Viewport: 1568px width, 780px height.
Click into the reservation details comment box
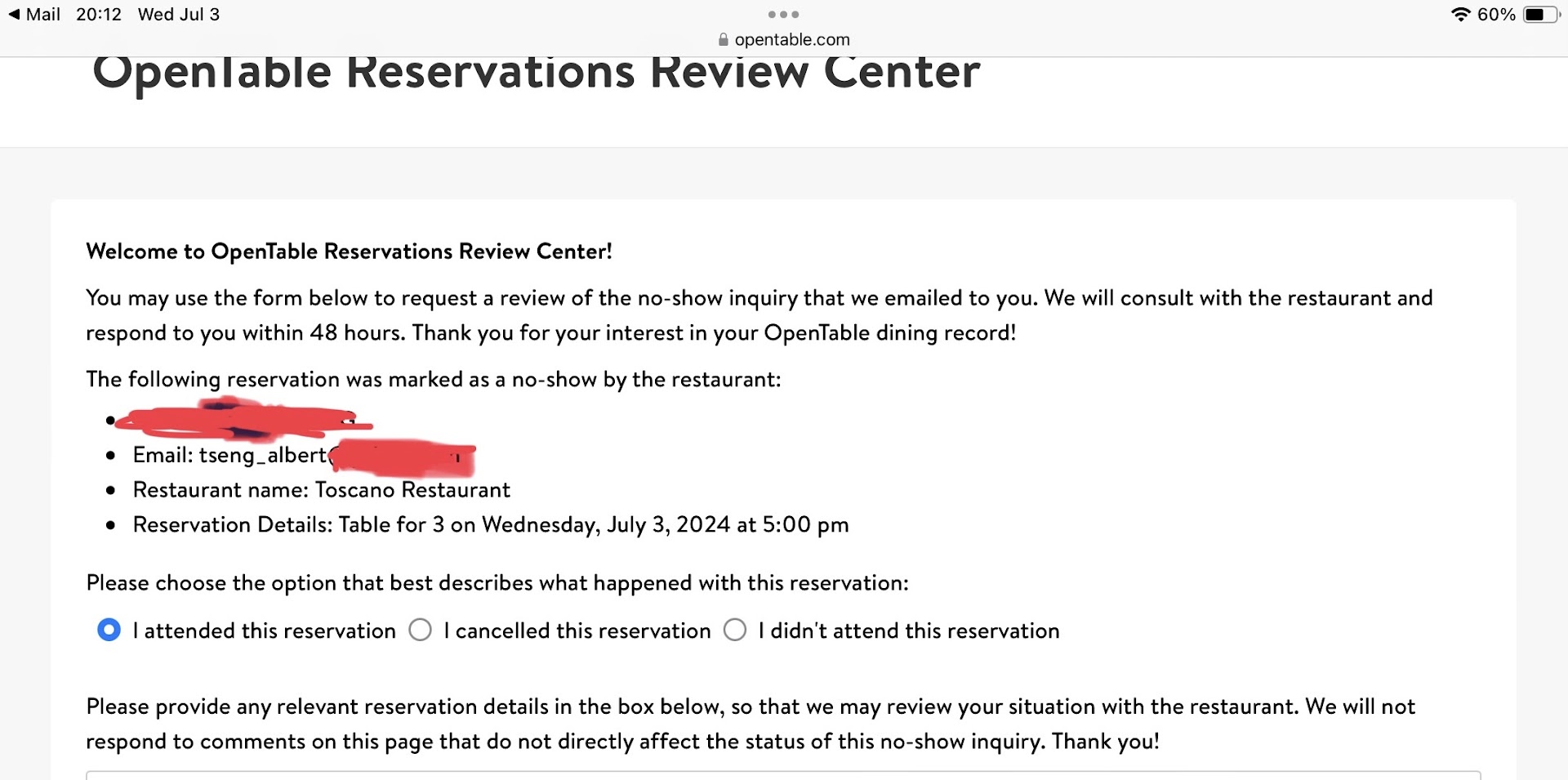782,774
